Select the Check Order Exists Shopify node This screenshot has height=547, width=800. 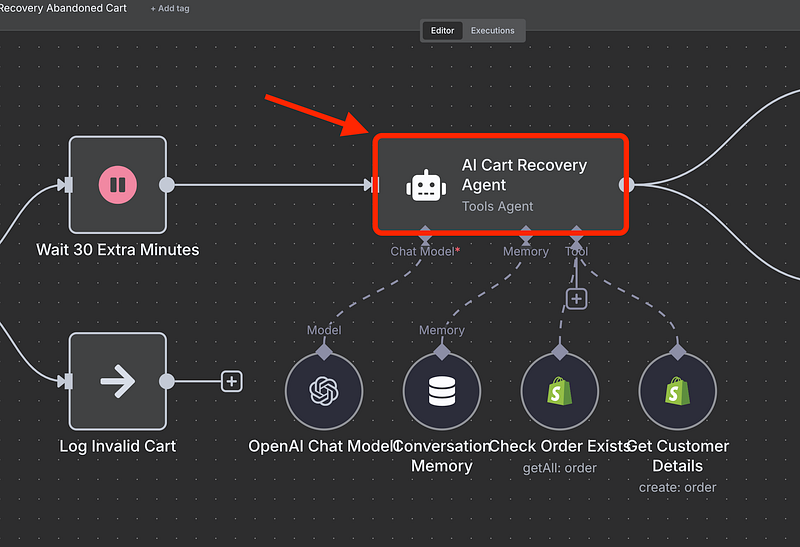tap(559, 391)
